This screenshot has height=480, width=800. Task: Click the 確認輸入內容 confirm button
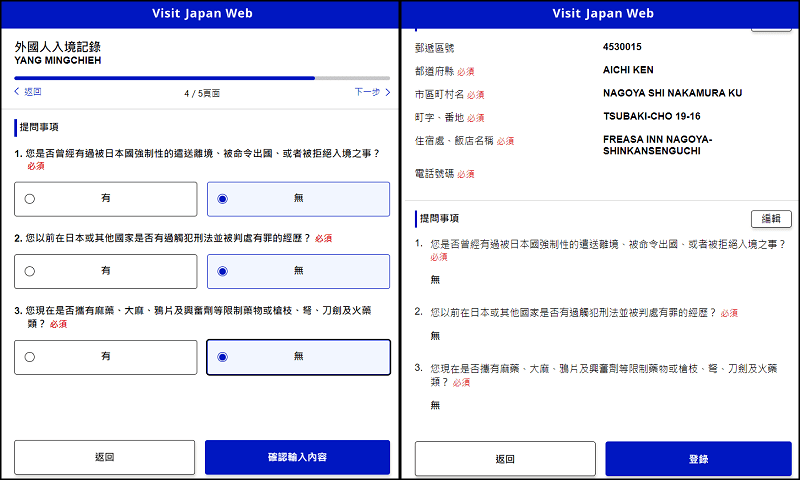coord(297,457)
